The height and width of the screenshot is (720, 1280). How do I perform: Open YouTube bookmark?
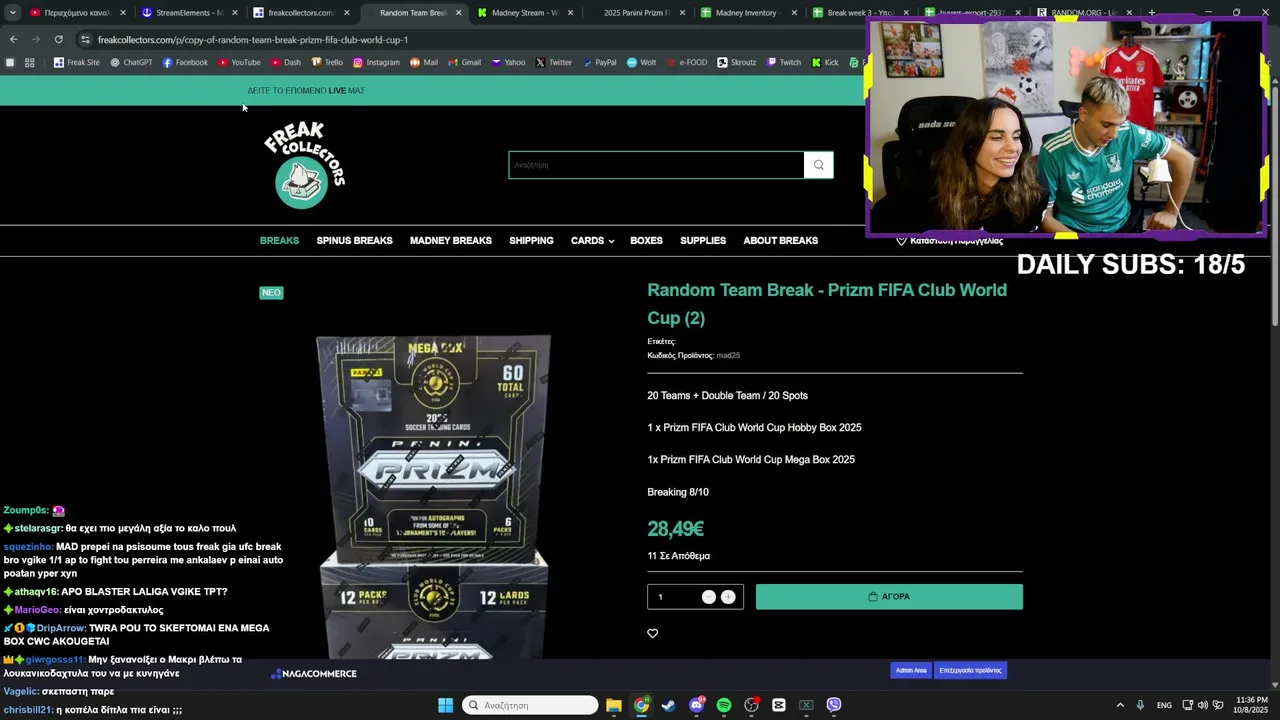(x=239, y=62)
